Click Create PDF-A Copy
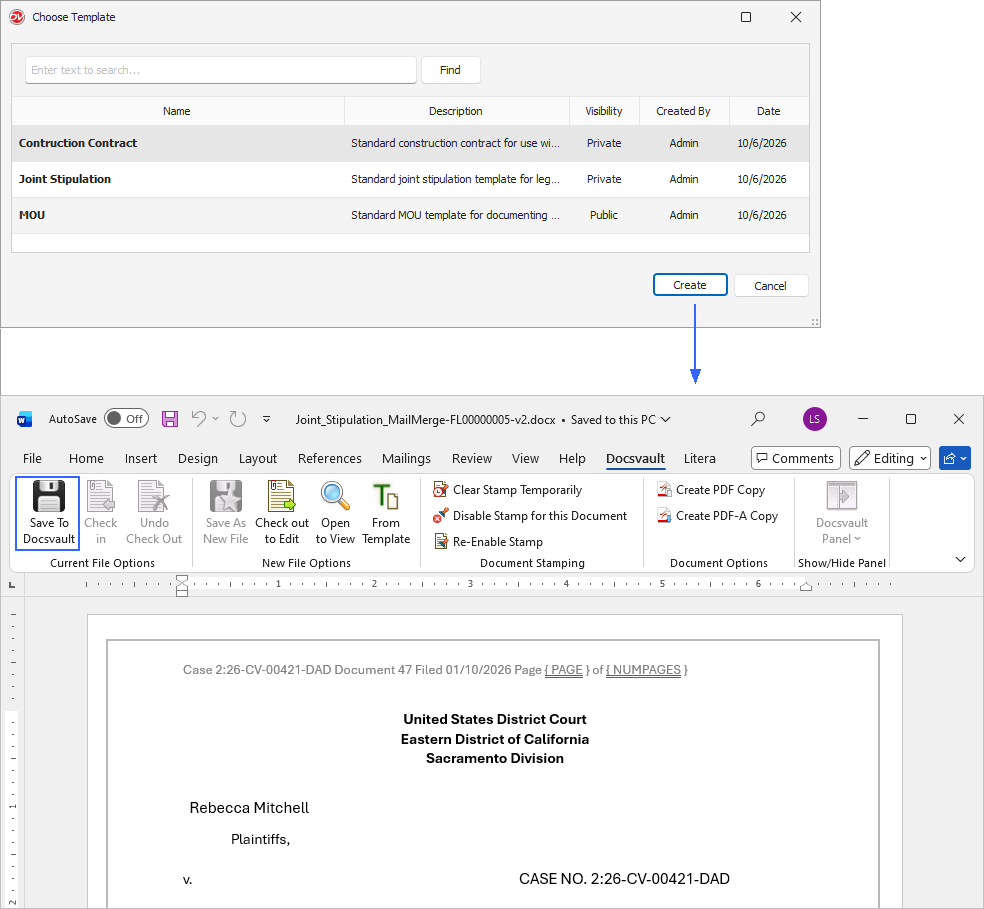 [x=717, y=516]
